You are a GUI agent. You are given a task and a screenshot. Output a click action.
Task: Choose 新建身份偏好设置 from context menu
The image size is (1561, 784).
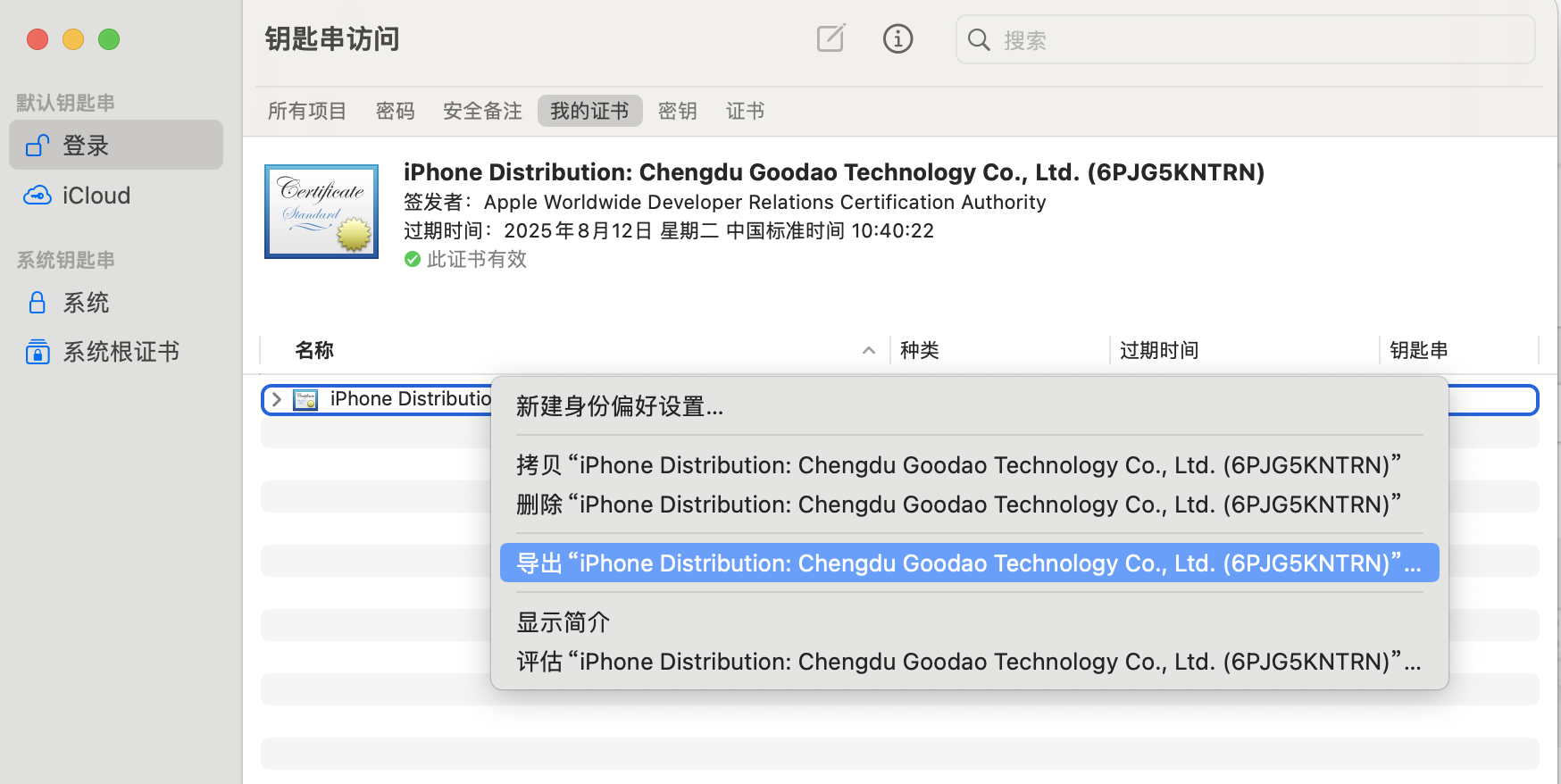tap(620, 407)
